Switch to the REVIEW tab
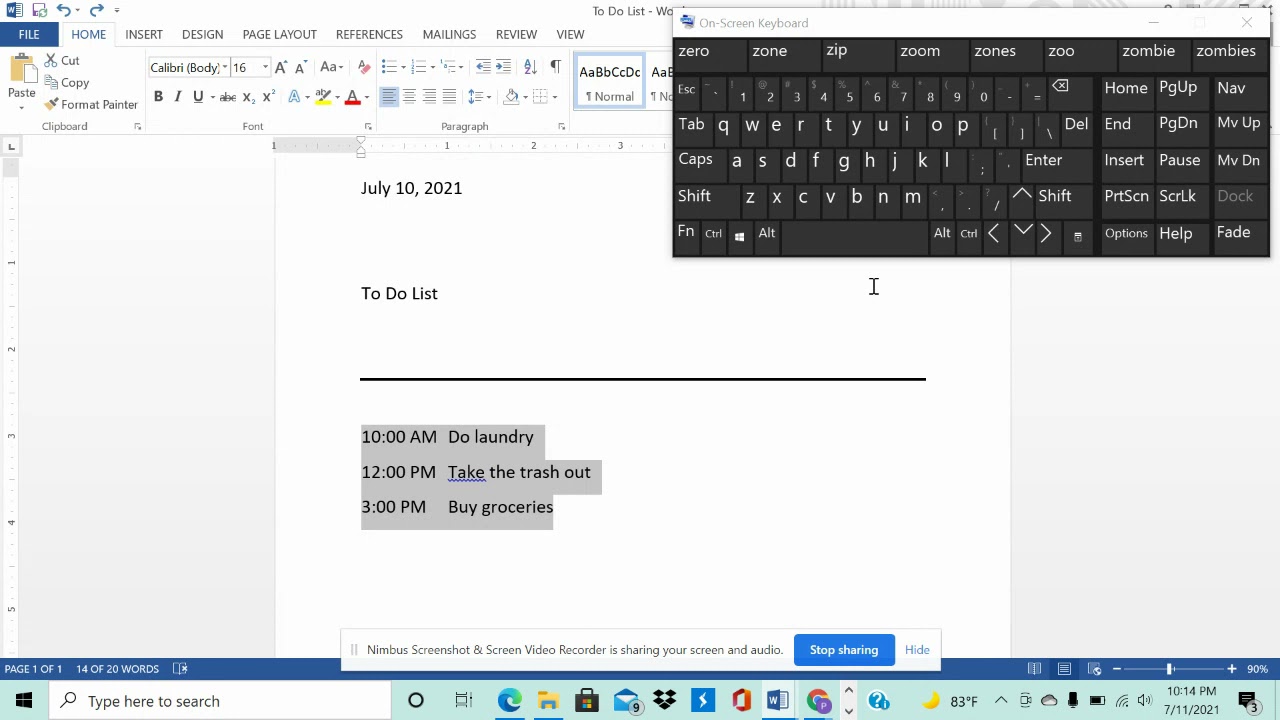 [516, 35]
